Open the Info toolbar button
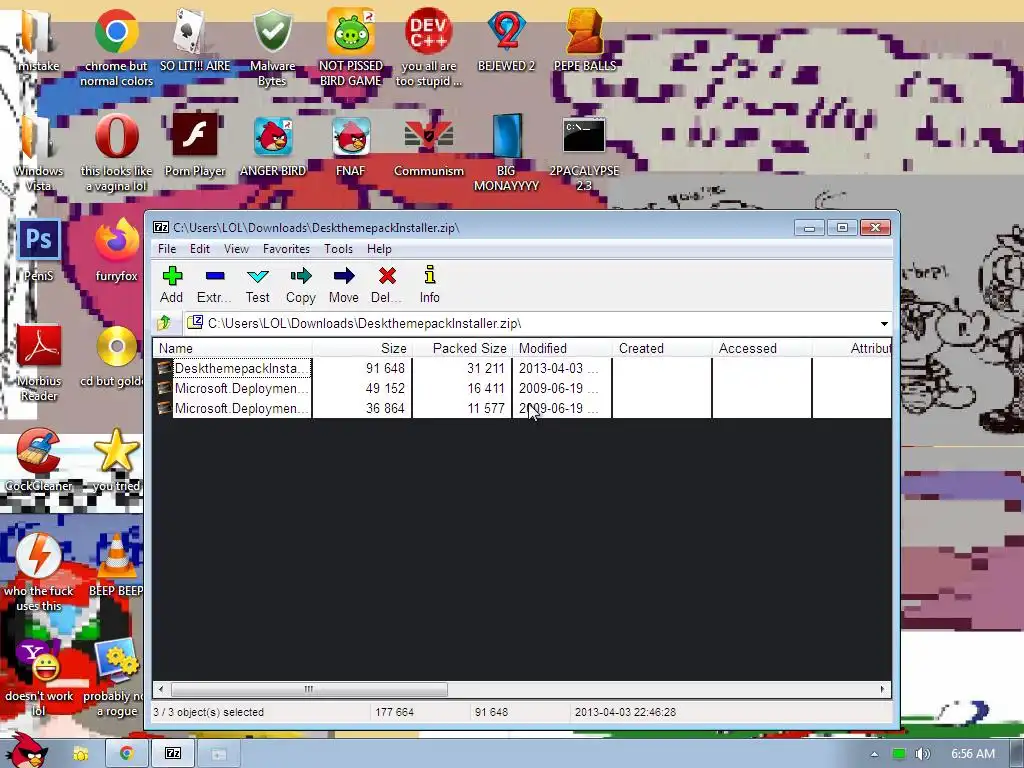 click(429, 285)
